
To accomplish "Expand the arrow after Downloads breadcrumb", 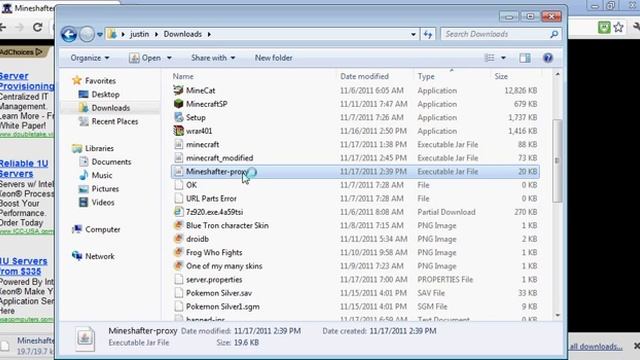I will 209,34.
